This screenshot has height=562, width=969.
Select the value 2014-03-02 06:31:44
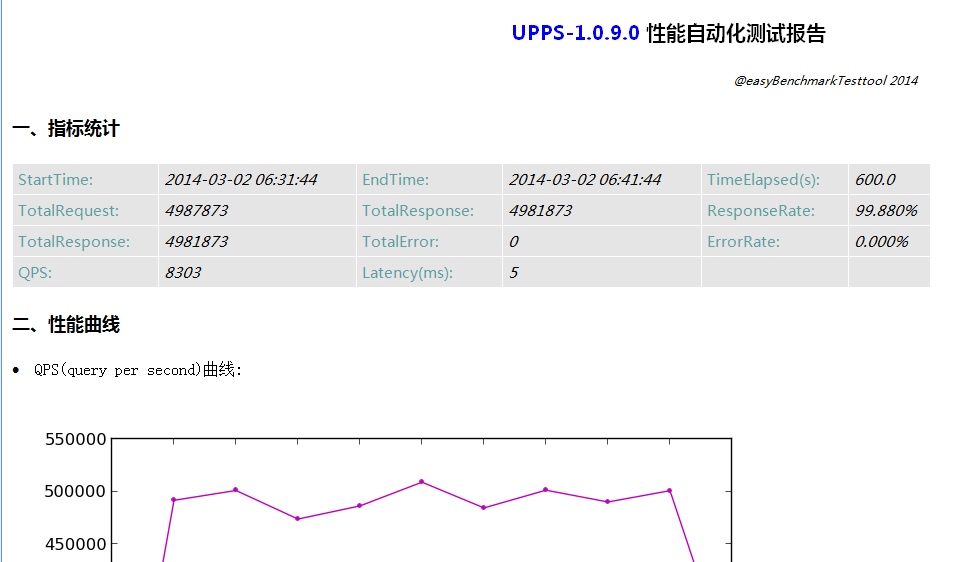[241, 179]
